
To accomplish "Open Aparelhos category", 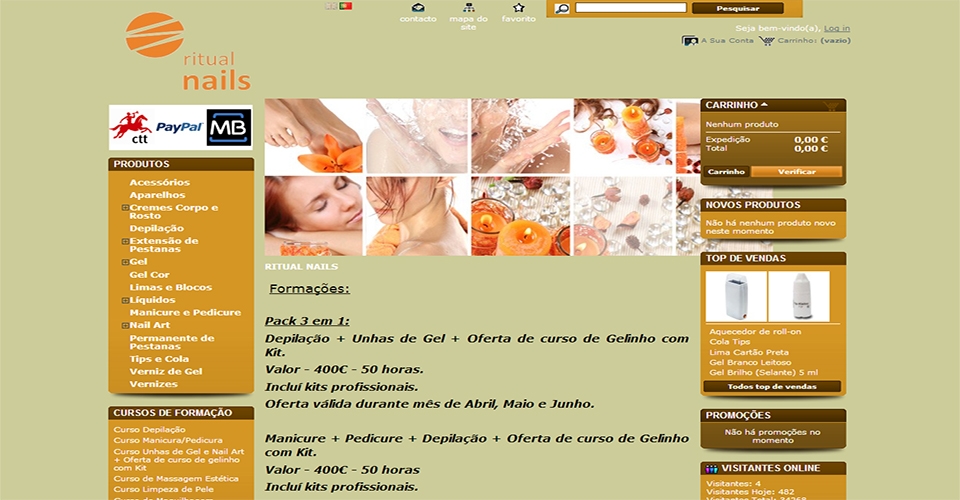I will 157,195.
